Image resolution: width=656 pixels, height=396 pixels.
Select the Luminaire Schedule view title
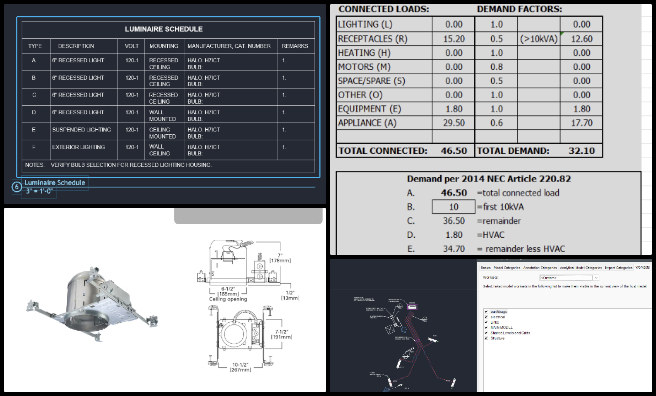pyautogui.click(x=55, y=183)
